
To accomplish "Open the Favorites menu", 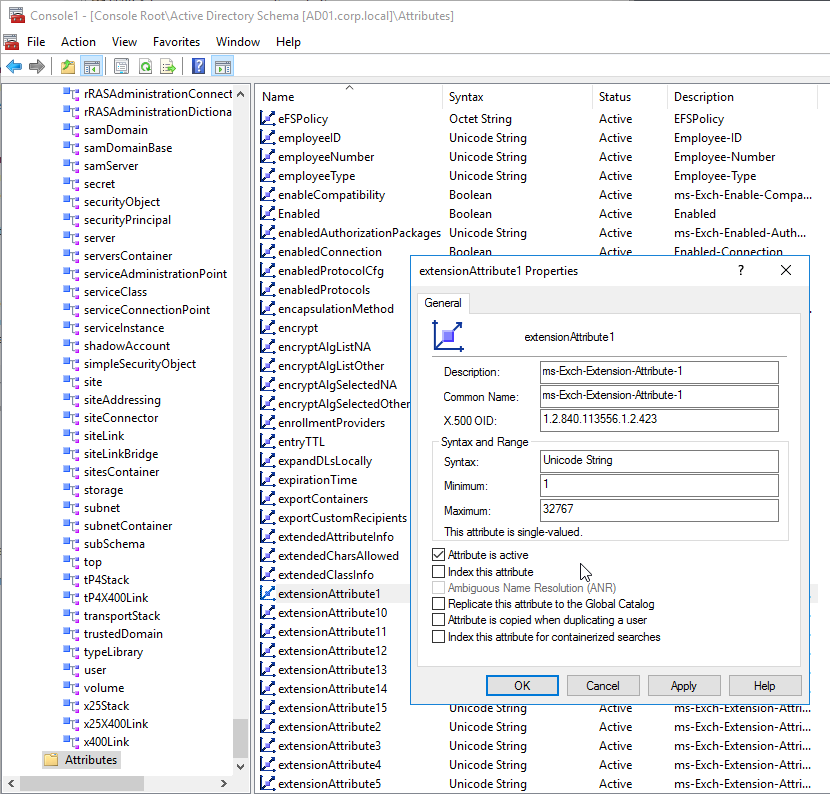I will 176,42.
